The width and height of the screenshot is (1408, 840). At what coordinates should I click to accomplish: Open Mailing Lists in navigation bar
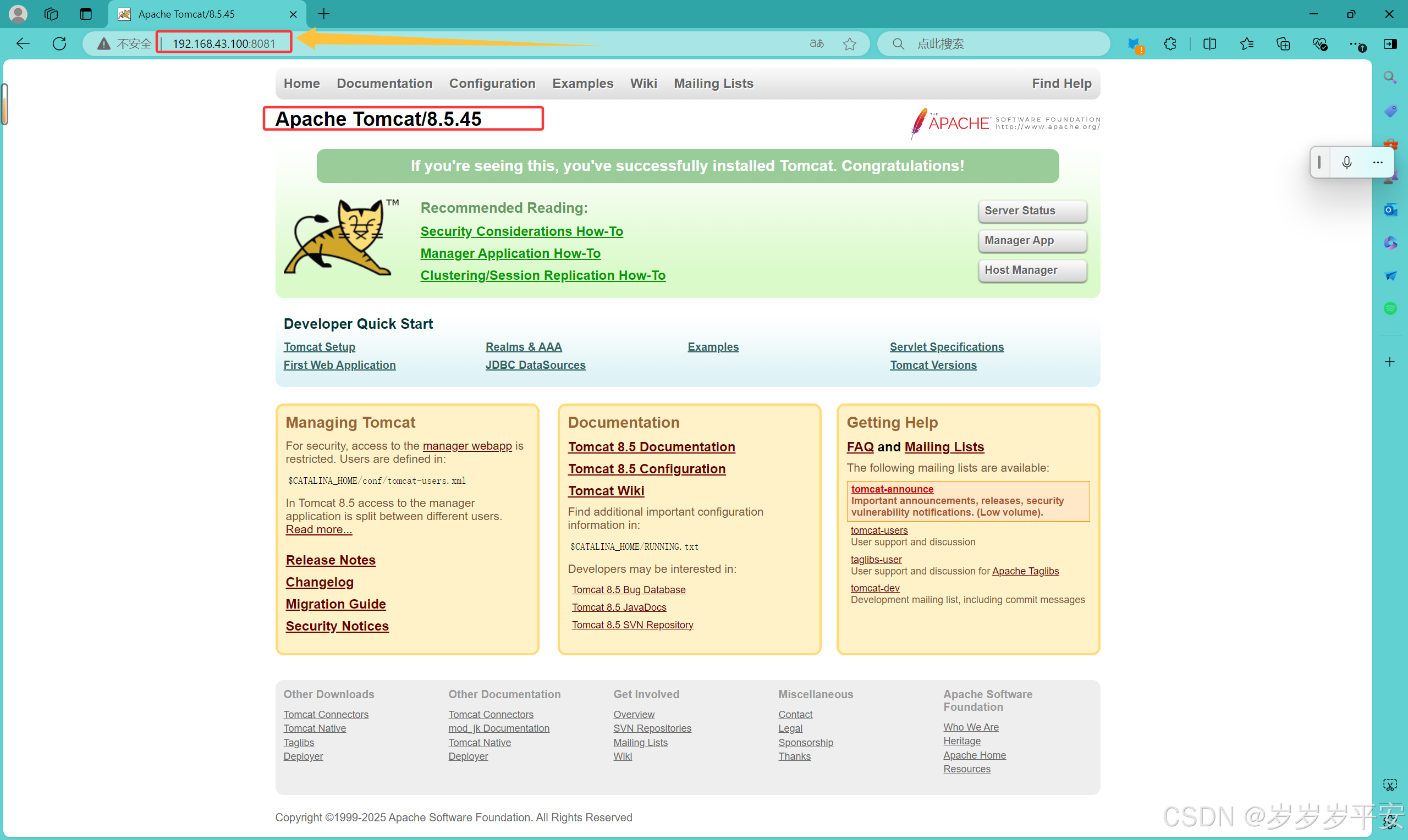pos(713,84)
